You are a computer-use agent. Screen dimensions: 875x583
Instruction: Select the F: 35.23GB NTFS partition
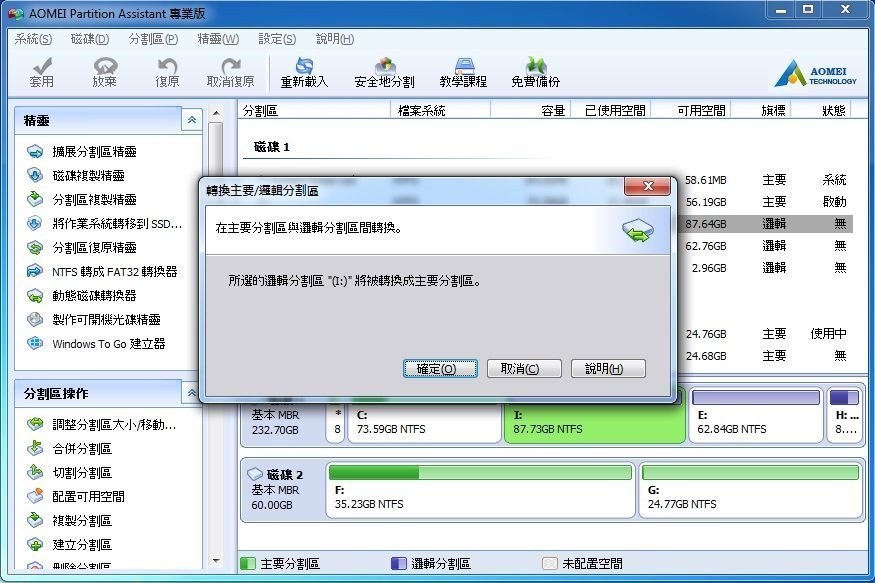click(480, 490)
